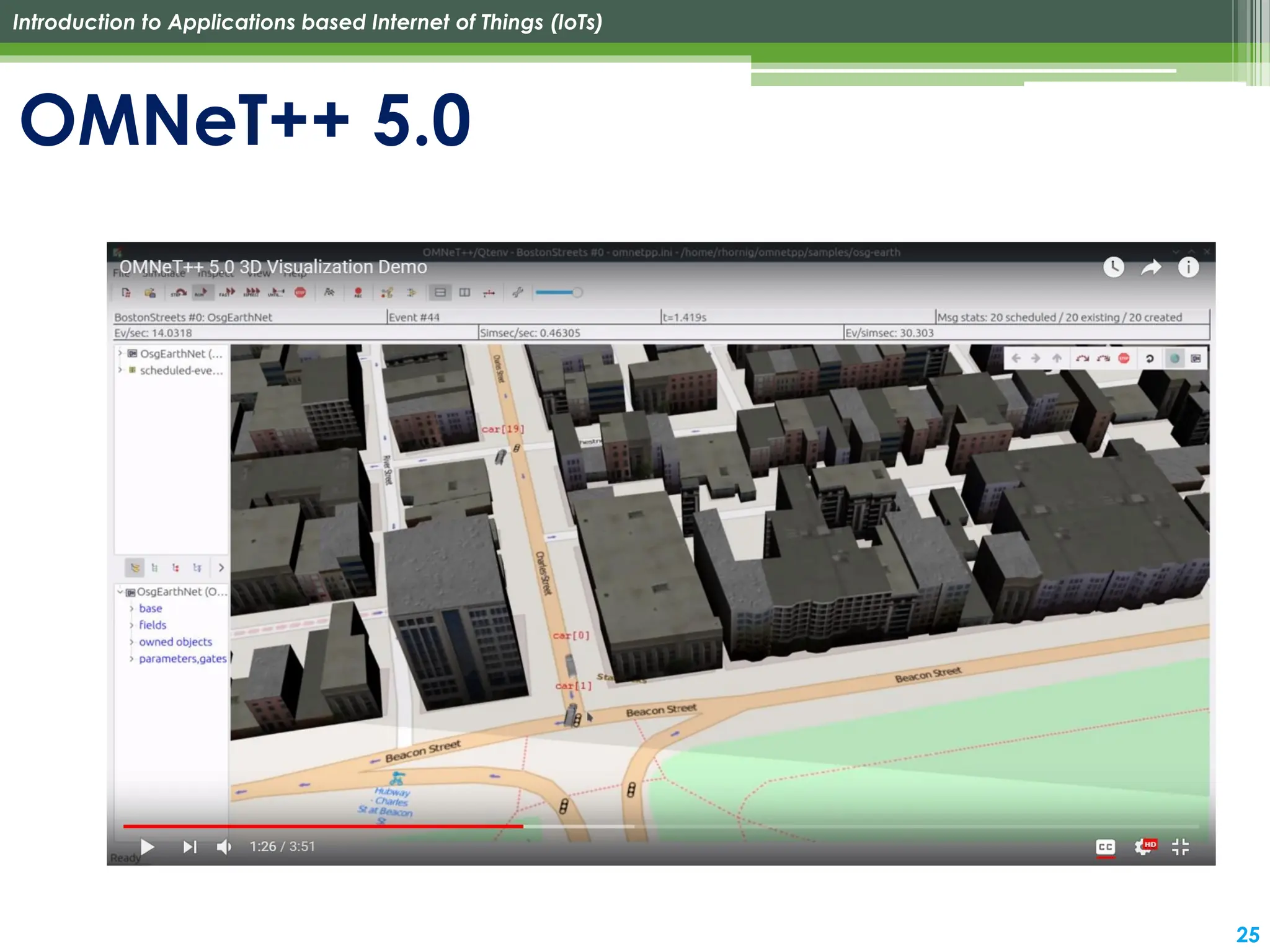Go to parent with canvas up arrow

pyautogui.click(x=1057, y=358)
